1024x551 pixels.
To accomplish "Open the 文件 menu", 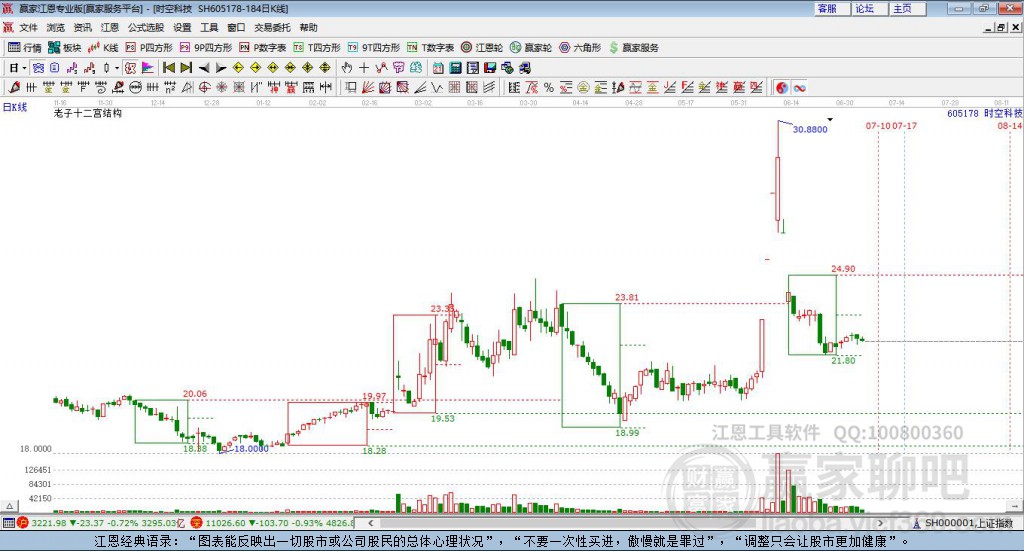I will pyautogui.click(x=28, y=27).
